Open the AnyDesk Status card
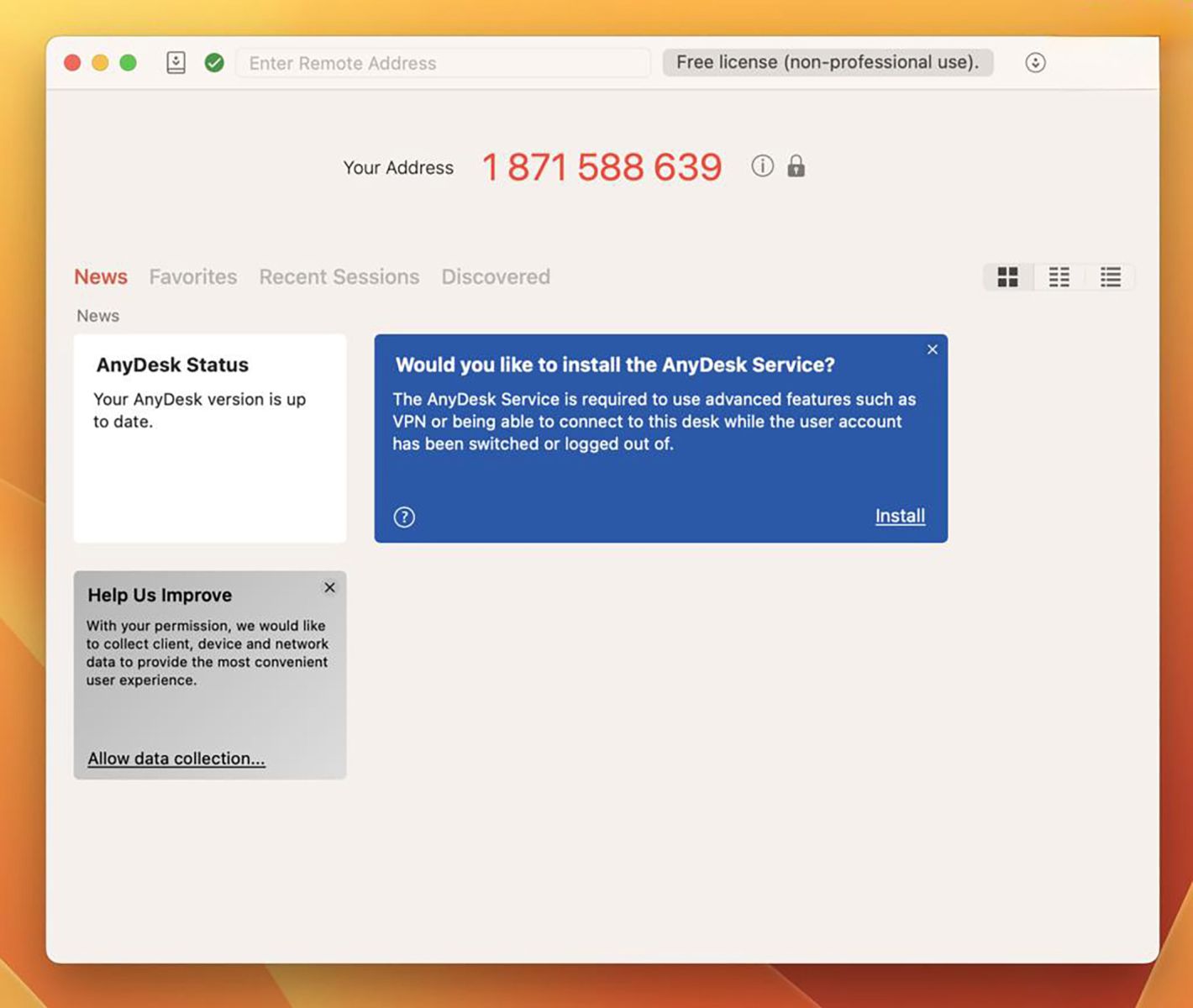 [210, 438]
